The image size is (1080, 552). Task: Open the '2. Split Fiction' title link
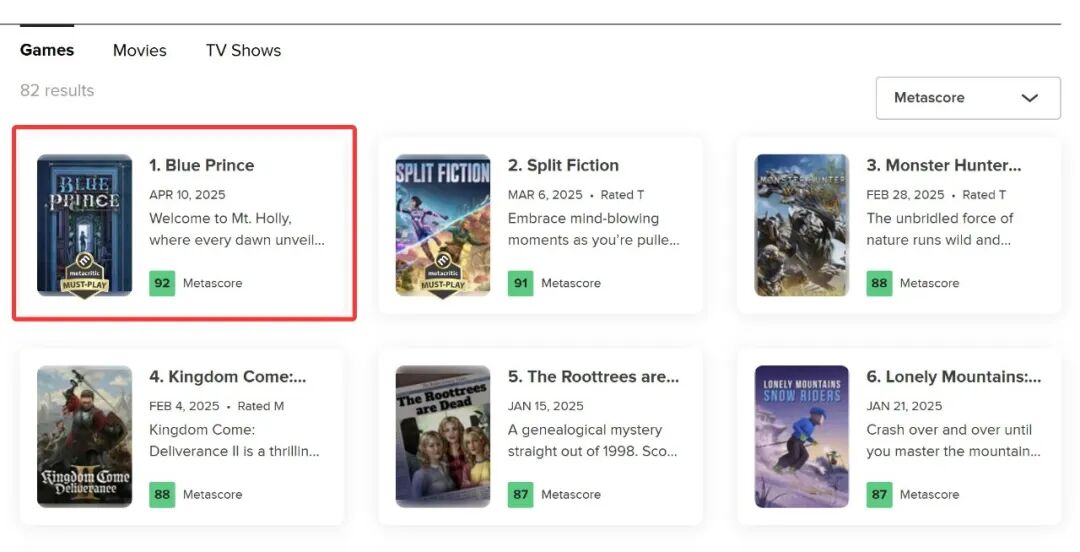coord(563,165)
